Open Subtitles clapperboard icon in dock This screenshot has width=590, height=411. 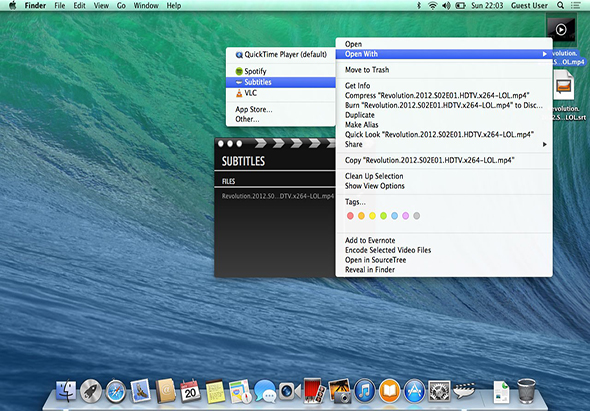click(464, 391)
